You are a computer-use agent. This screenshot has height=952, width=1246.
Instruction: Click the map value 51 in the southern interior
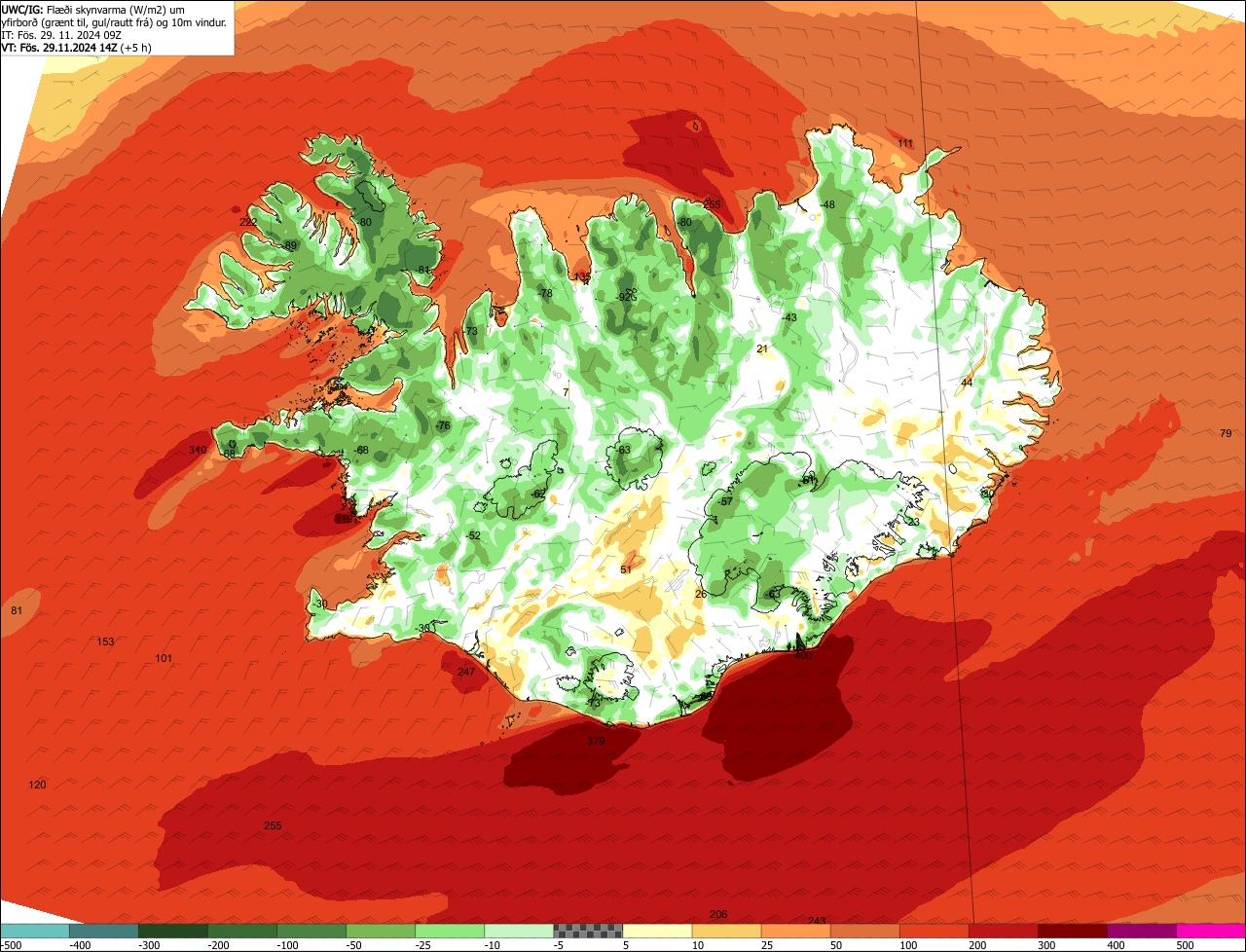point(626,569)
